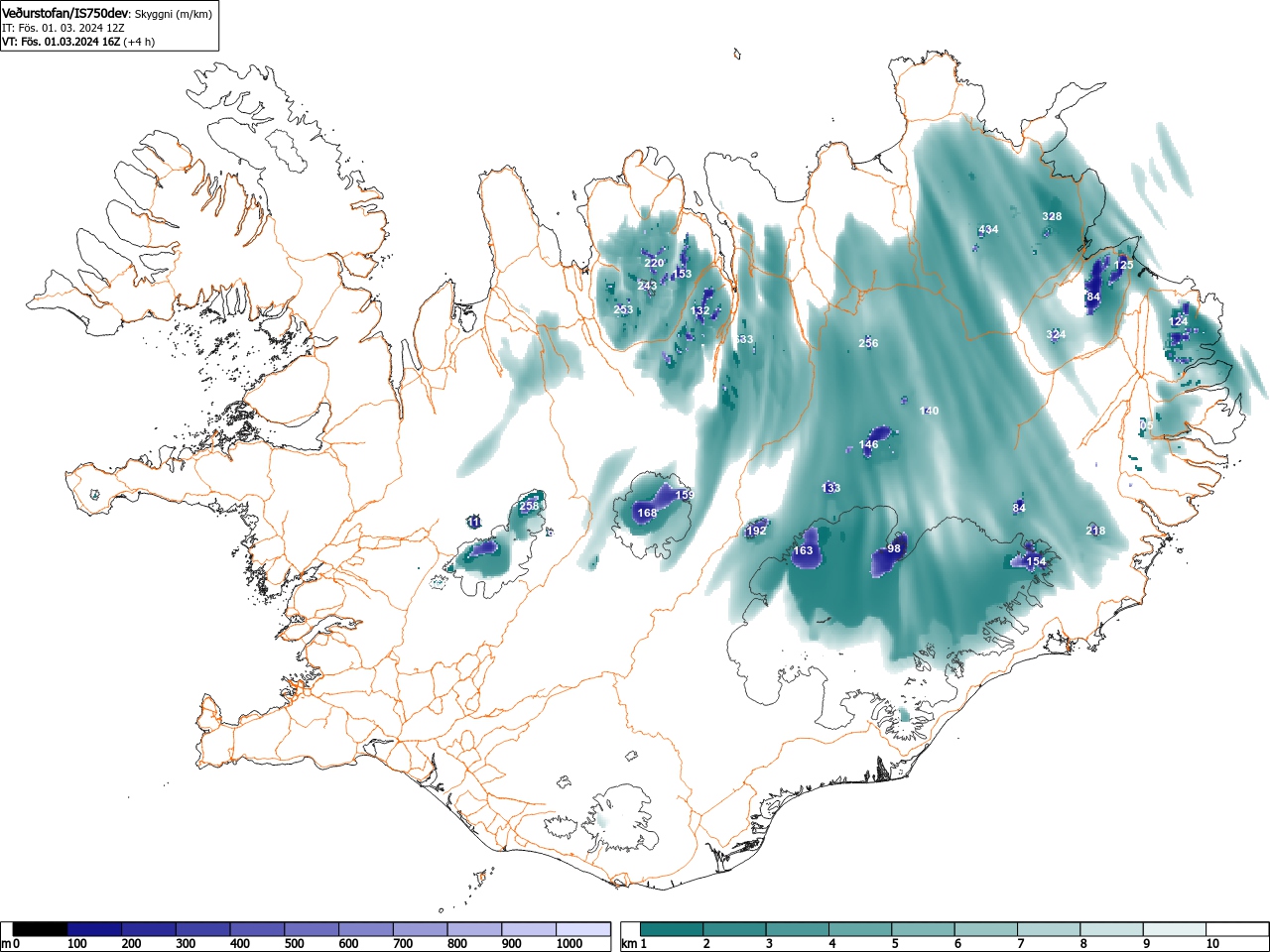Screen dimensions: 1270x952
Task: Click tick label 700 on the metre legend
Action: click(x=403, y=944)
